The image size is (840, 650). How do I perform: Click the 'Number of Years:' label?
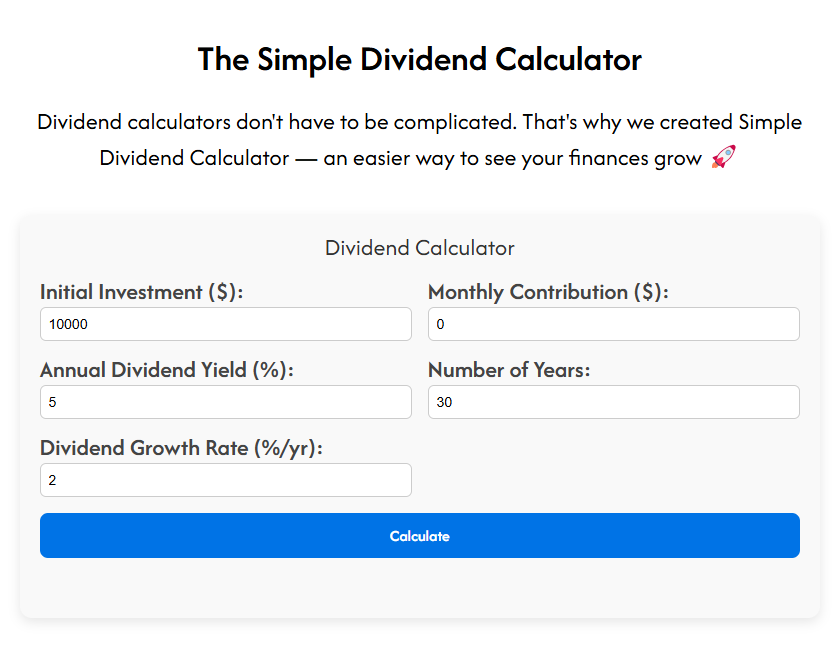(509, 370)
